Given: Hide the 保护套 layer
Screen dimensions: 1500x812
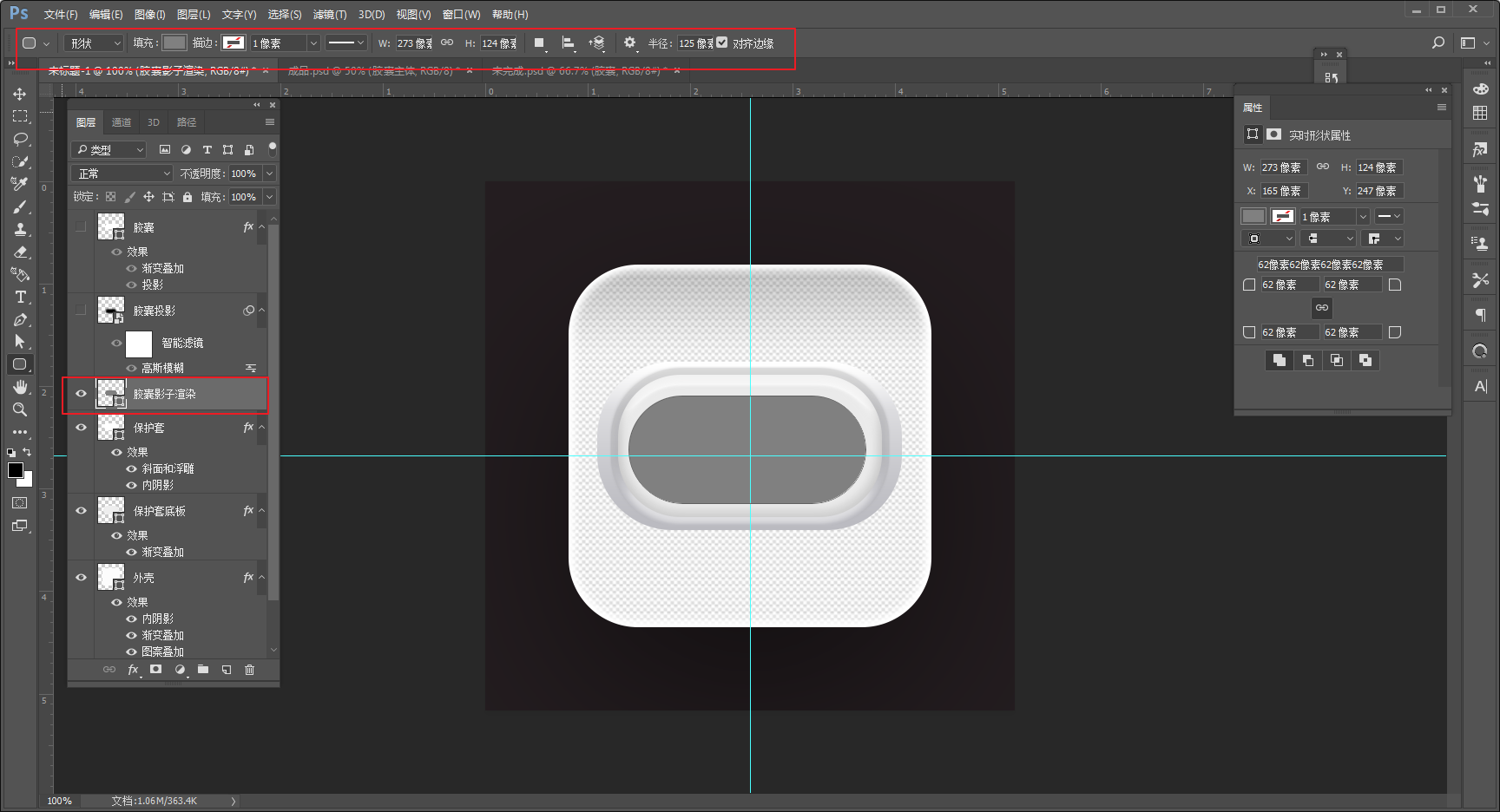Looking at the screenshot, I should coord(82,428).
